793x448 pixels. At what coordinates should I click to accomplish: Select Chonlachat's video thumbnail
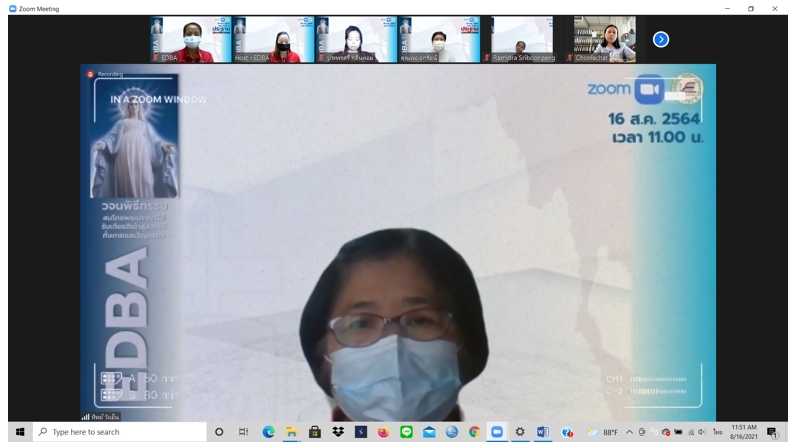tap(603, 39)
